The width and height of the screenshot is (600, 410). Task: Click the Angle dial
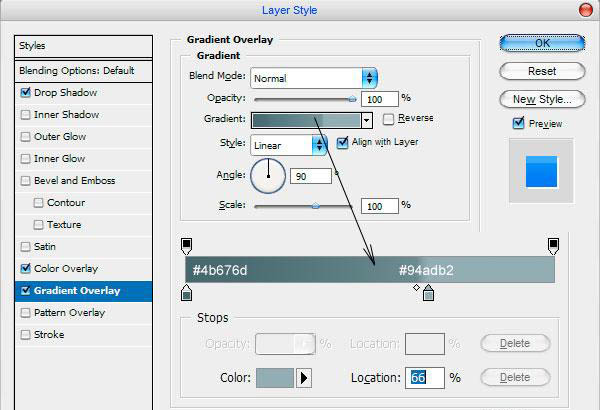pyautogui.click(x=268, y=176)
